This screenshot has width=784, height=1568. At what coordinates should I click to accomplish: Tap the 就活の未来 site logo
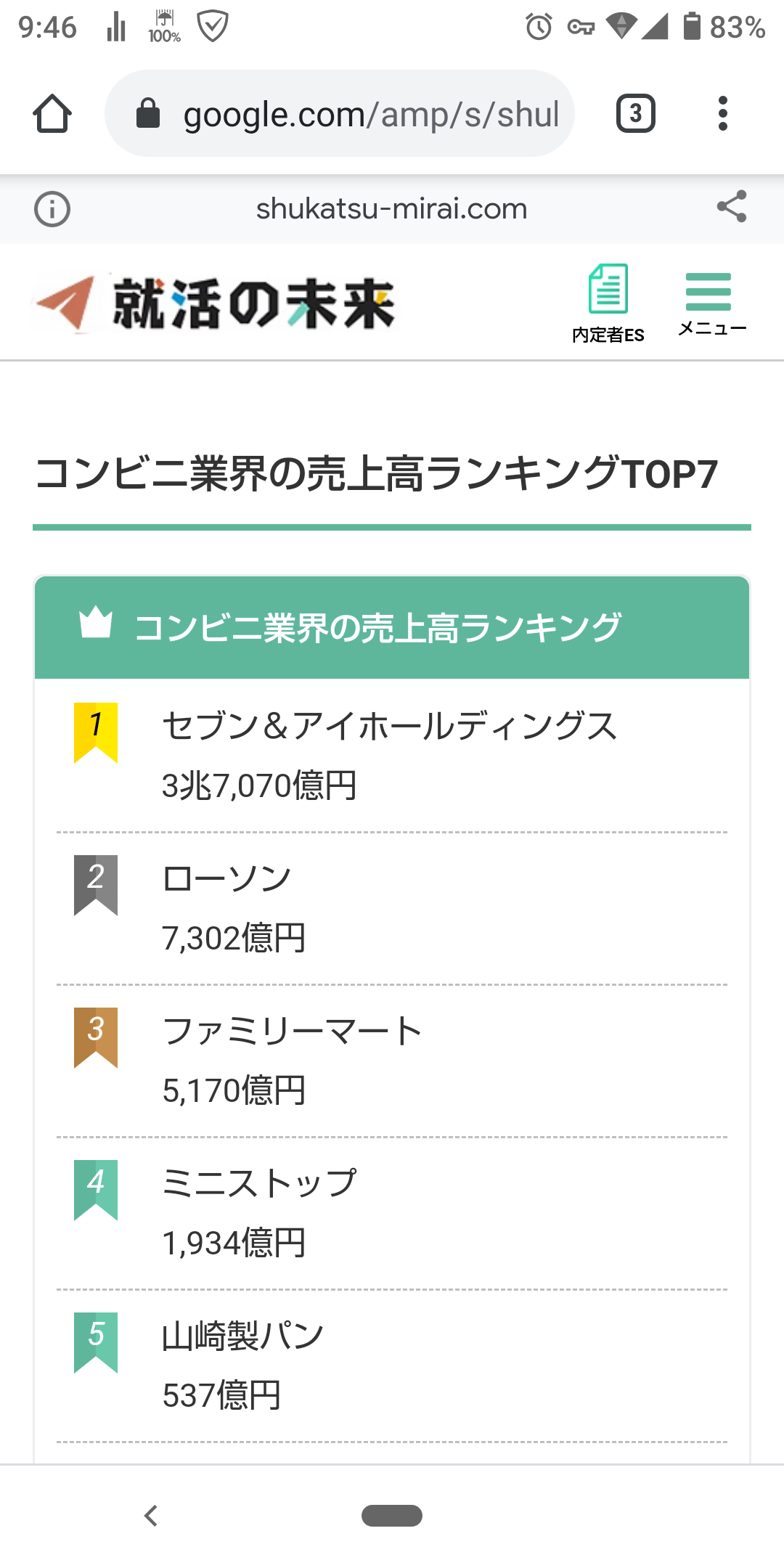tap(216, 303)
